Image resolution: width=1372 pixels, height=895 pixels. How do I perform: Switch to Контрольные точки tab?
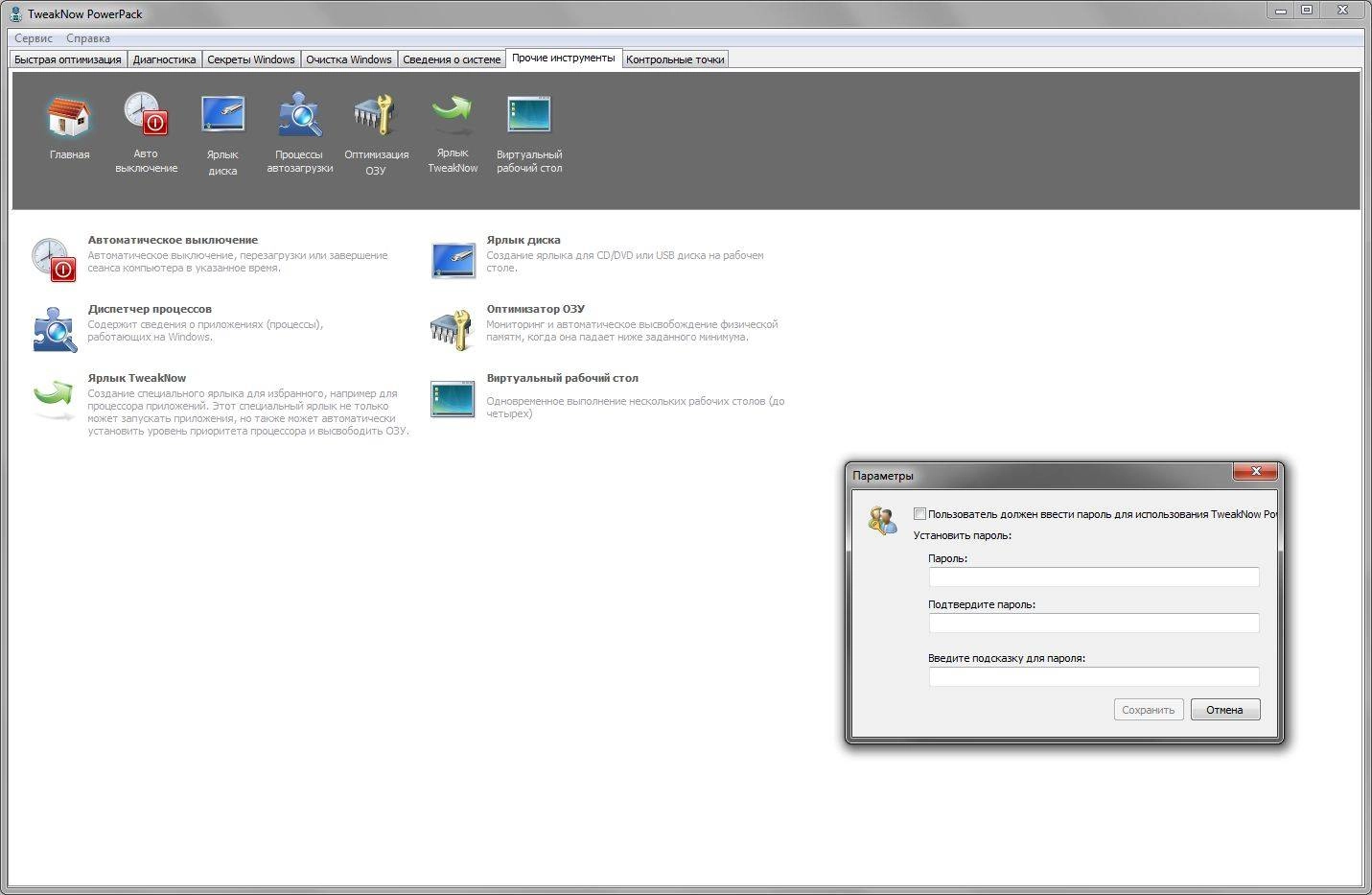pyautogui.click(x=675, y=59)
